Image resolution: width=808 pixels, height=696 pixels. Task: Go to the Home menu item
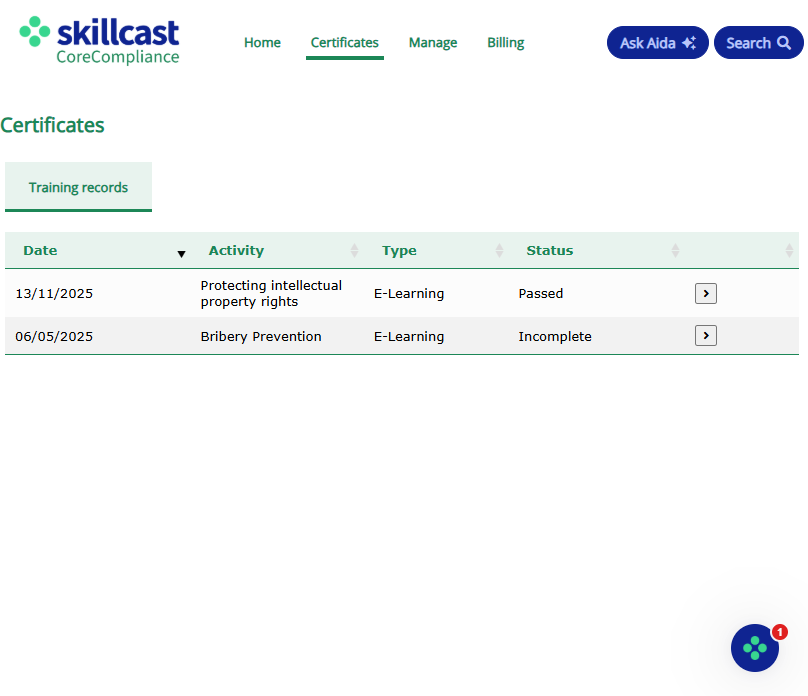click(262, 43)
